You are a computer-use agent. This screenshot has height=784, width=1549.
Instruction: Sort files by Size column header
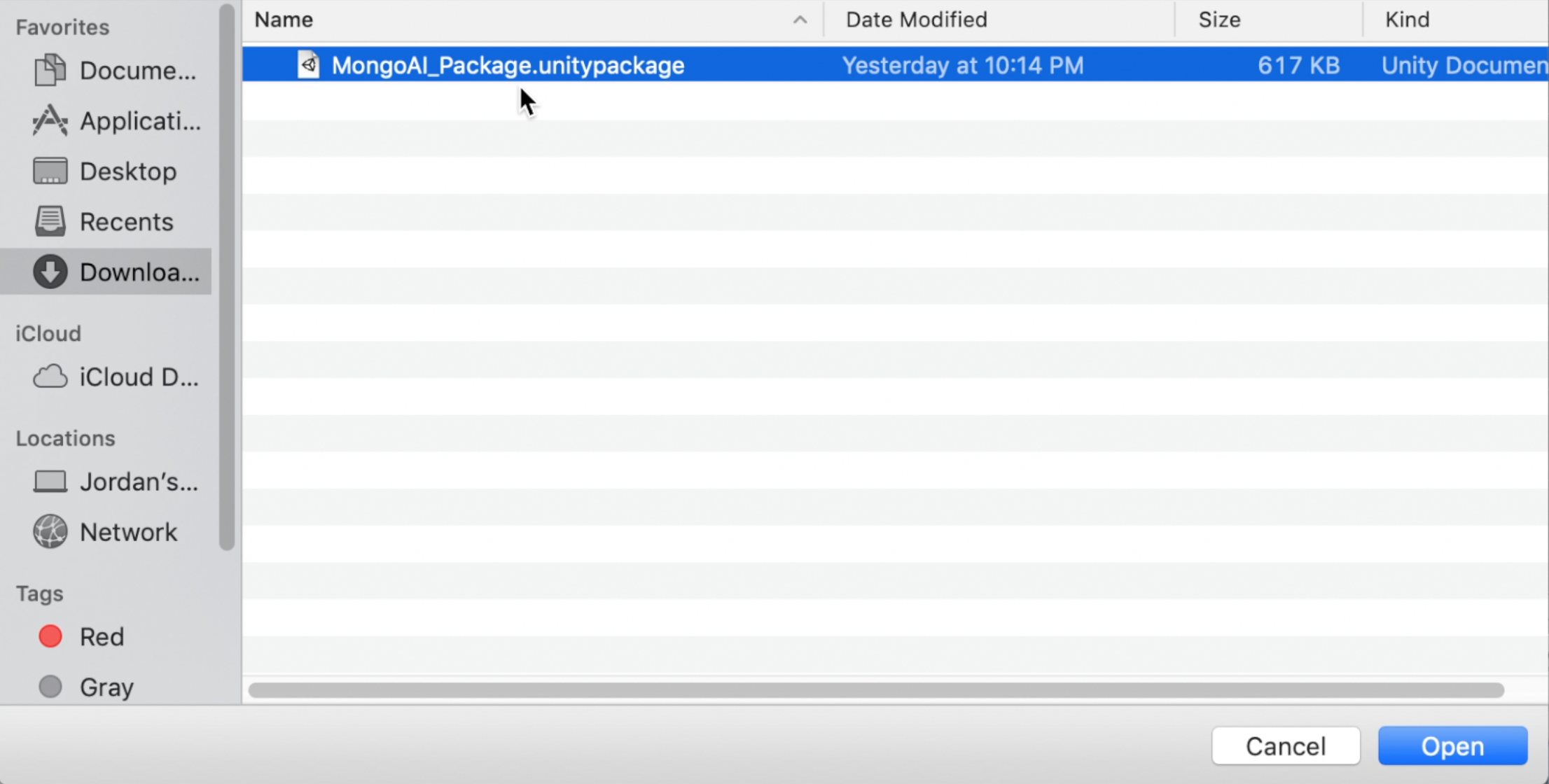pyautogui.click(x=1218, y=20)
